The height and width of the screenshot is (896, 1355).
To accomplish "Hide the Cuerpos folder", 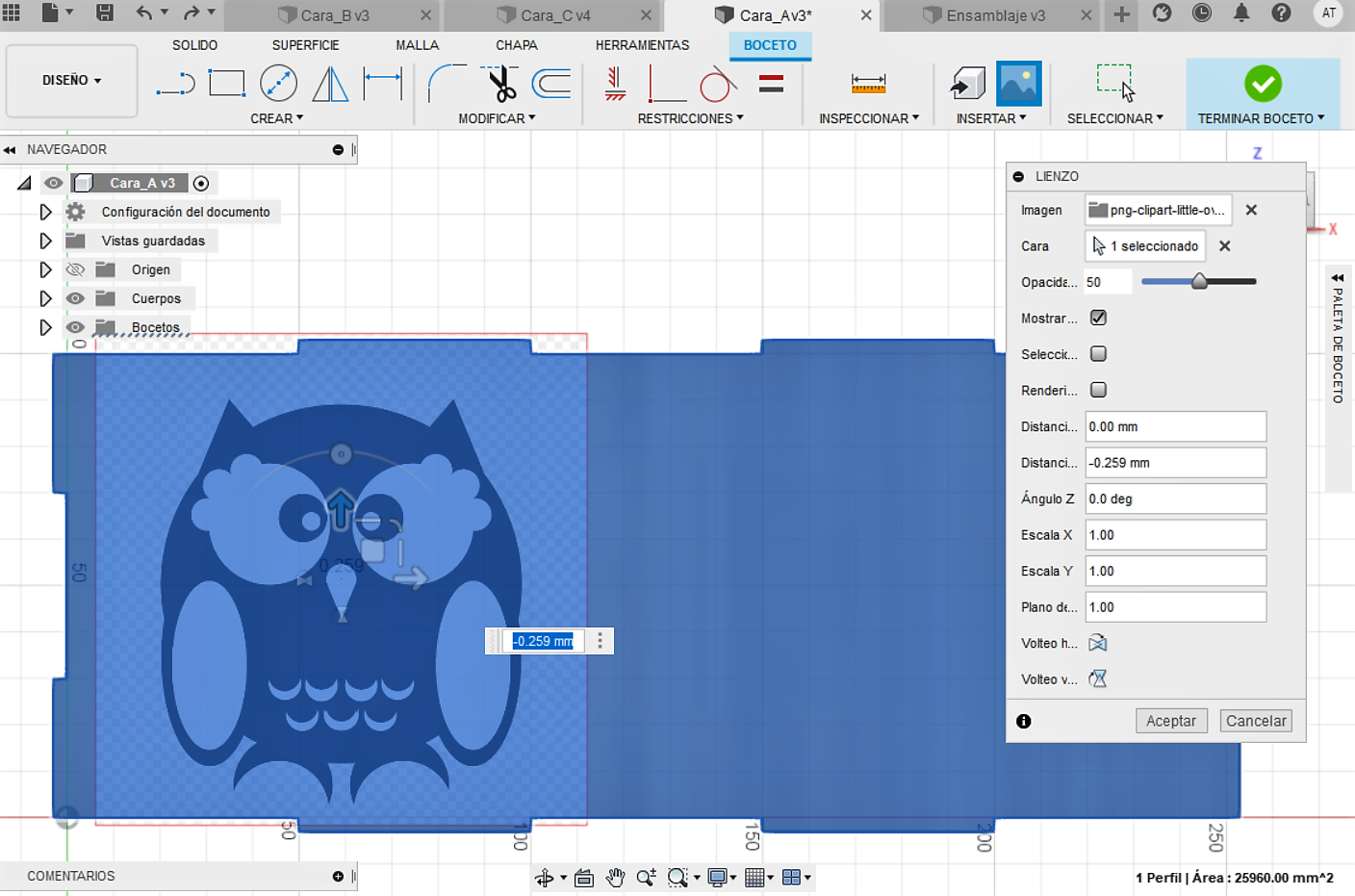I will 75,298.
